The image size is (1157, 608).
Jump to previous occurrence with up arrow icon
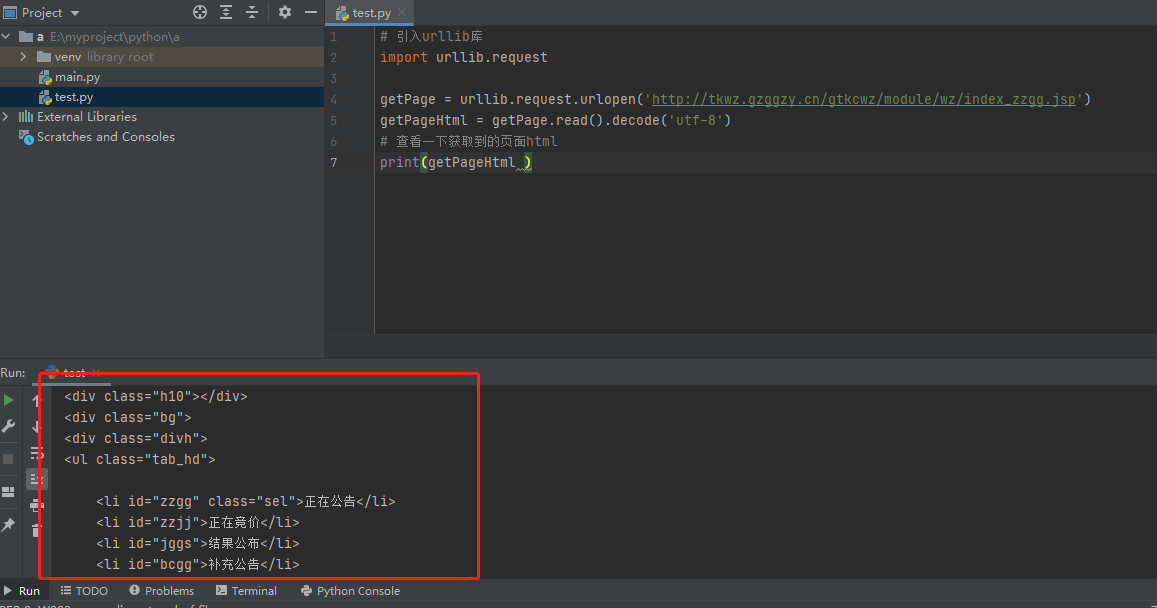(37, 399)
